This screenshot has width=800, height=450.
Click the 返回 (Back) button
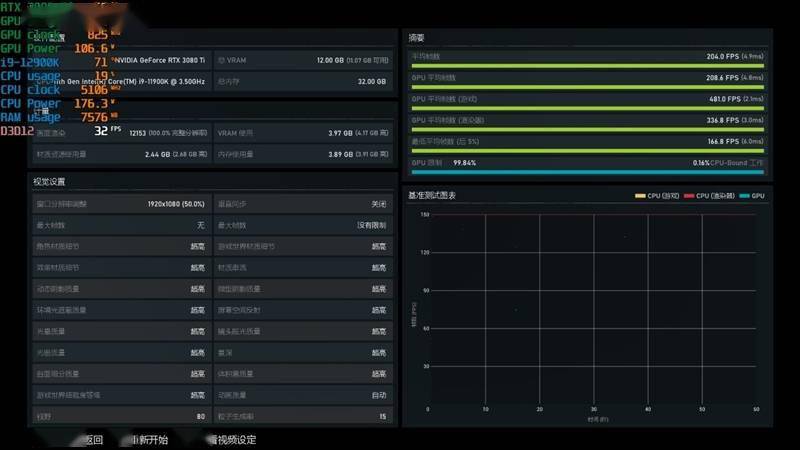point(92,439)
